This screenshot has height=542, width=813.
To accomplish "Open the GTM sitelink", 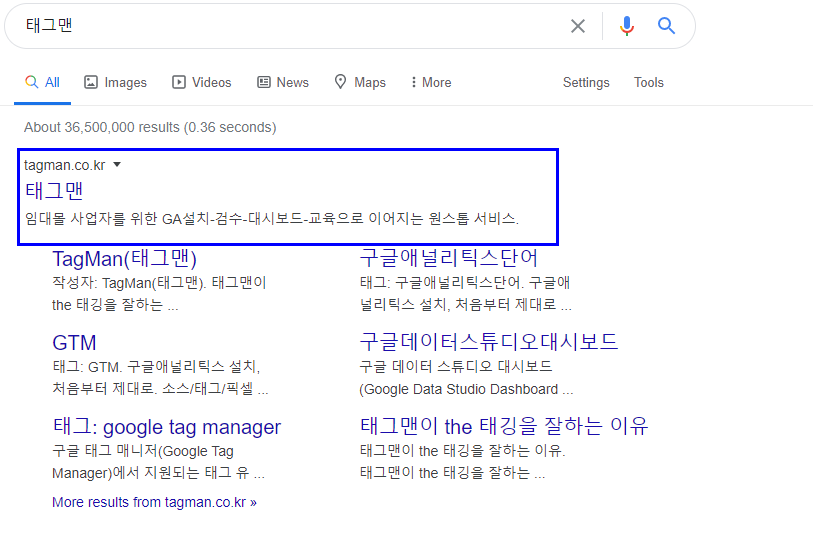I will tap(74, 343).
